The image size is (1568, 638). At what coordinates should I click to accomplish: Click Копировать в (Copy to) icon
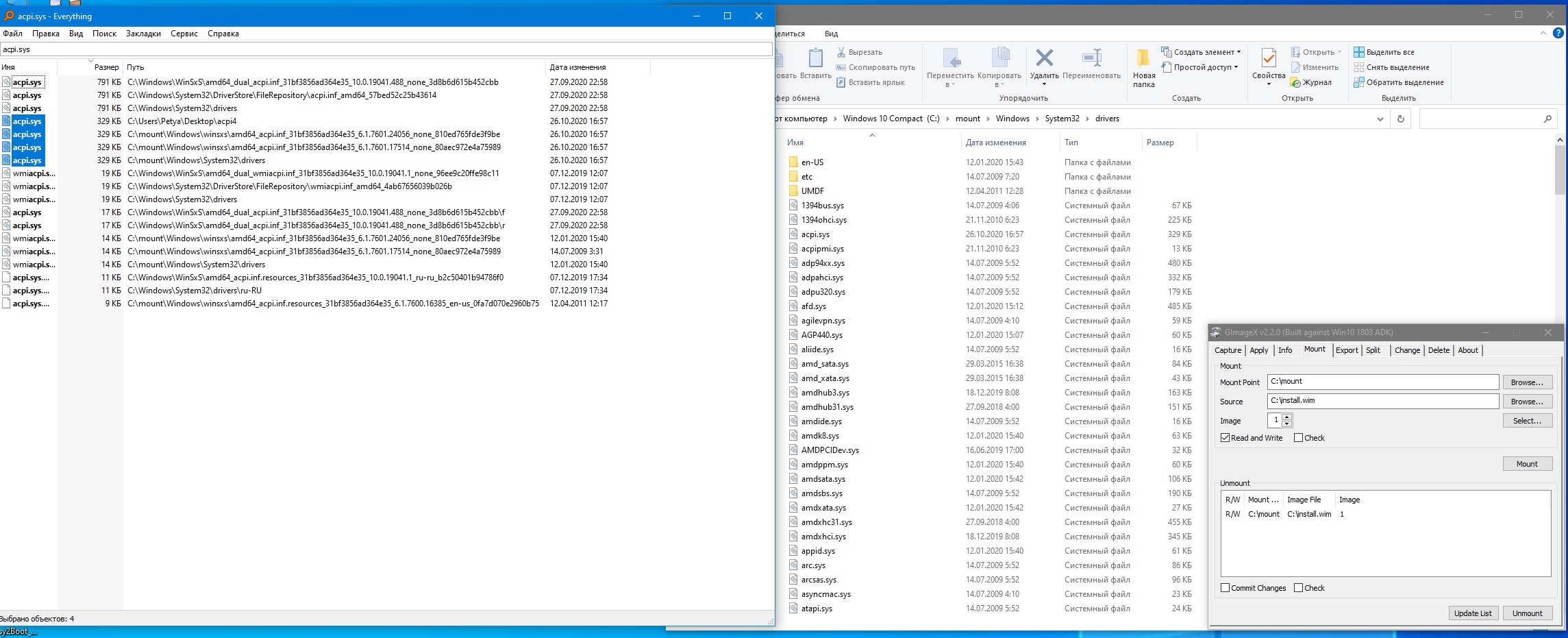coord(1000,58)
